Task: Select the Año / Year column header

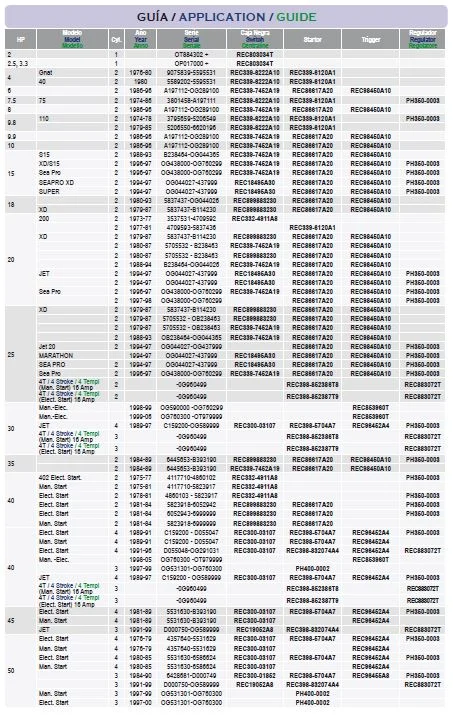Action: click(x=141, y=39)
